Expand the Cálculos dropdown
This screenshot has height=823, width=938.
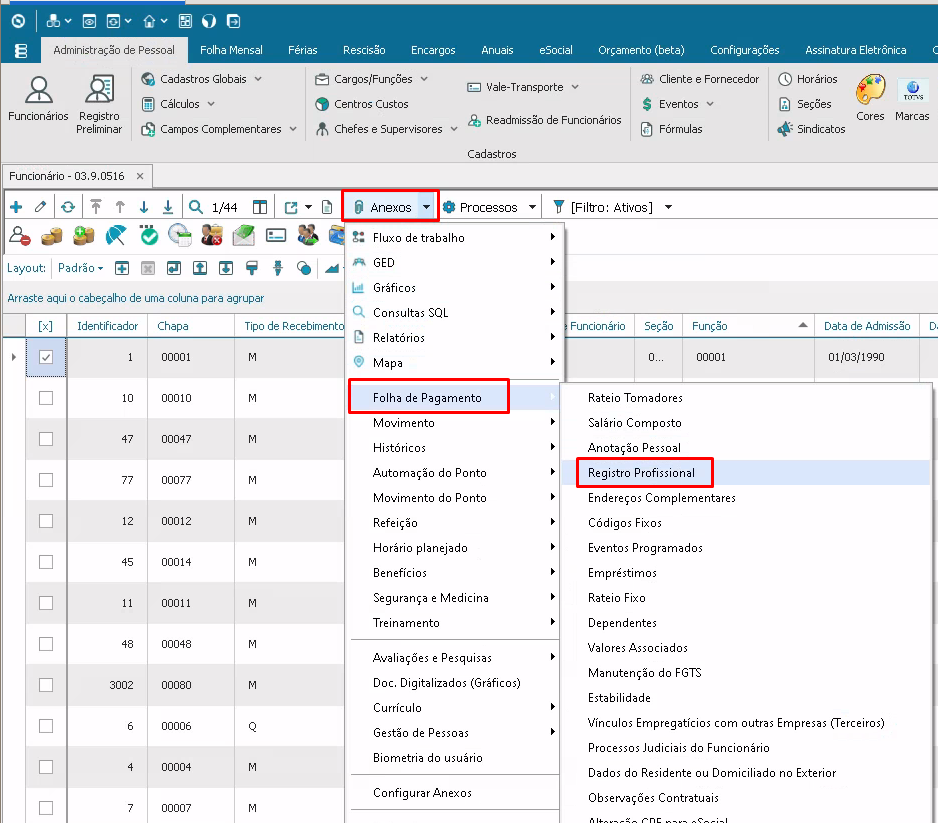(x=211, y=104)
